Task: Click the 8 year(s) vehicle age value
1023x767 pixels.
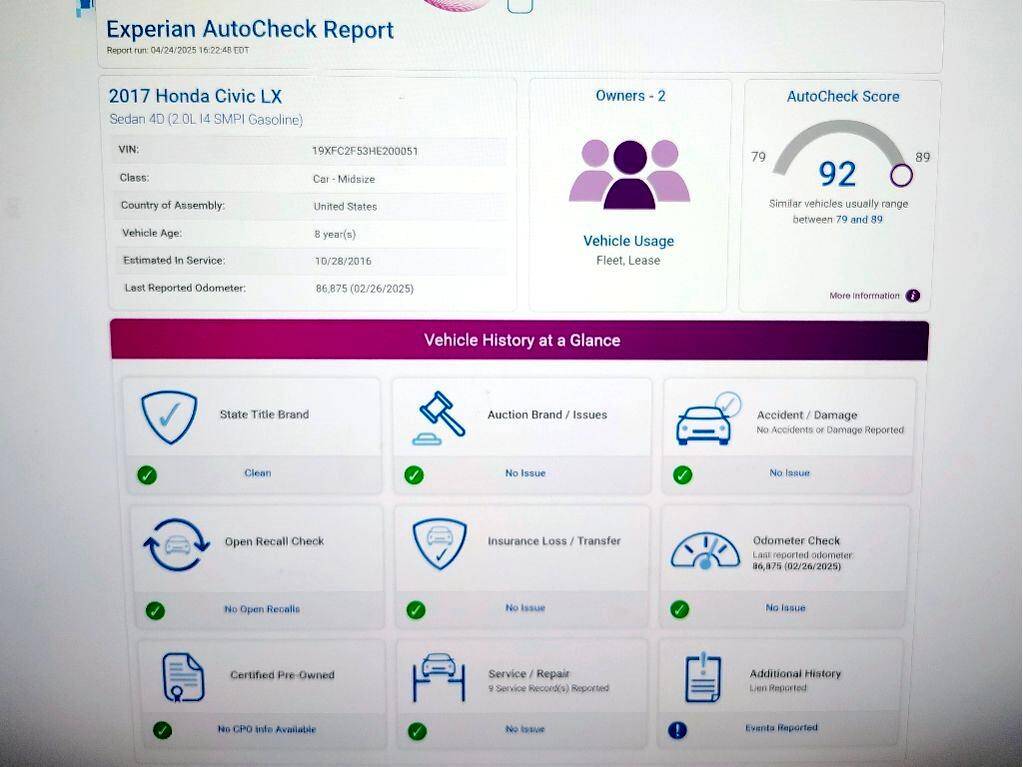Action: 335,234
